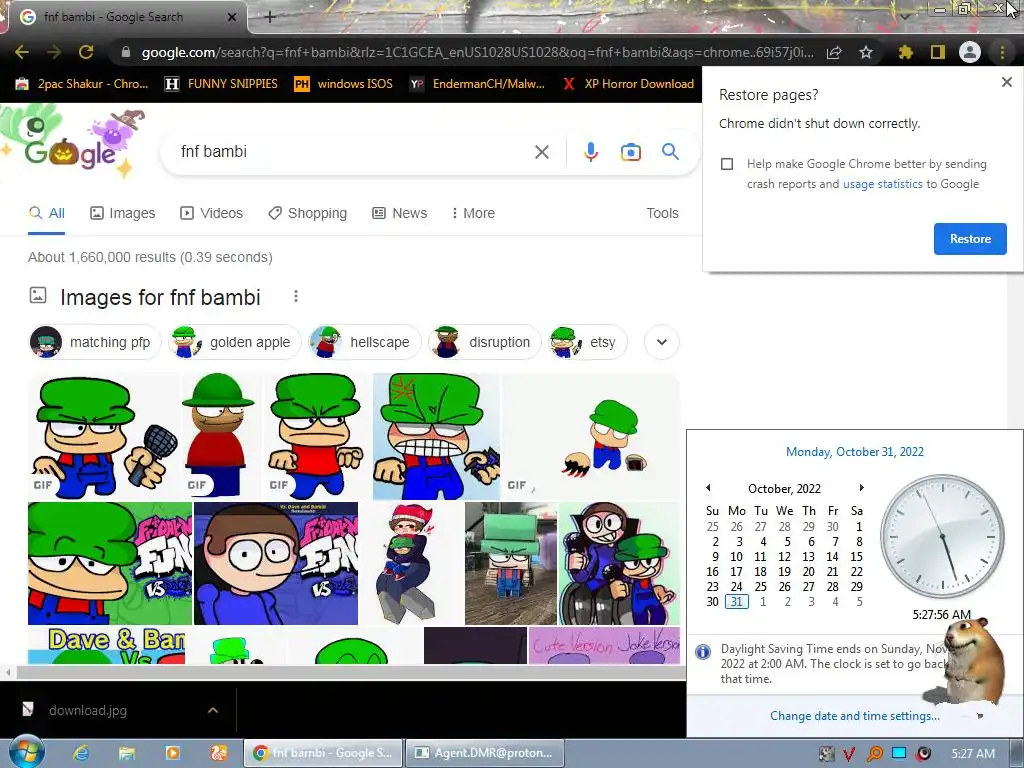Open the Chrome profile avatar
The height and width of the screenshot is (768, 1024).
pyautogui.click(x=970, y=52)
